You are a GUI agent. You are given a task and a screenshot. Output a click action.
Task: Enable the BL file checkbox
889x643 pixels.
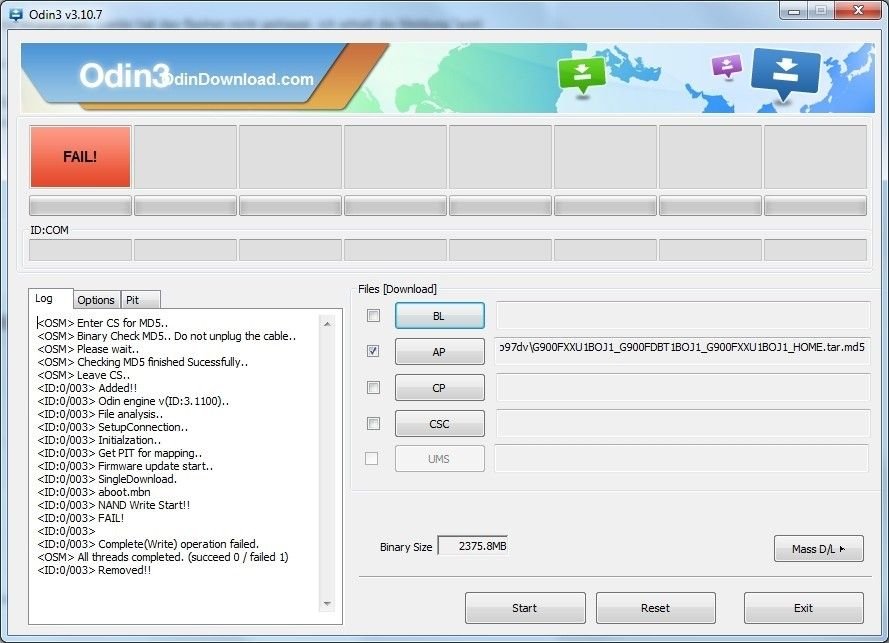(x=373, y=316)
